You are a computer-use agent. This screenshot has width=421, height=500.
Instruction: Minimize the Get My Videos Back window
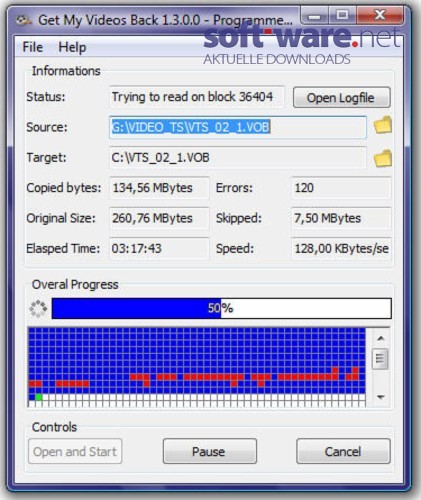point(315,15)
